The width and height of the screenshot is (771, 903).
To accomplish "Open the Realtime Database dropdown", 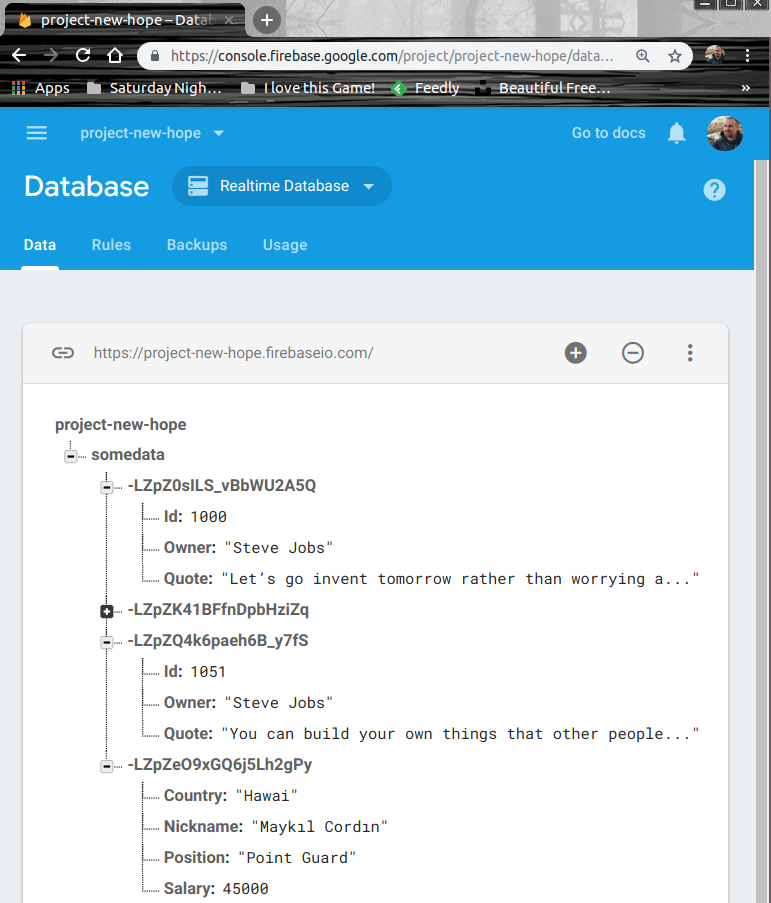I will point(282,186).
